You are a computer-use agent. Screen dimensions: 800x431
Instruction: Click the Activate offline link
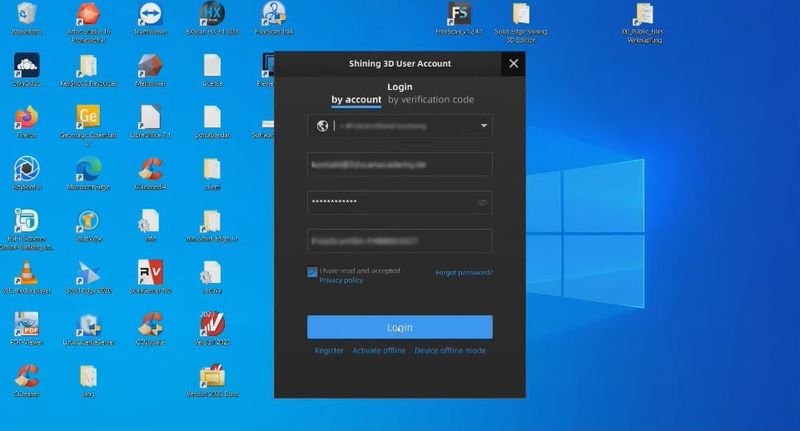click(379, 351)
